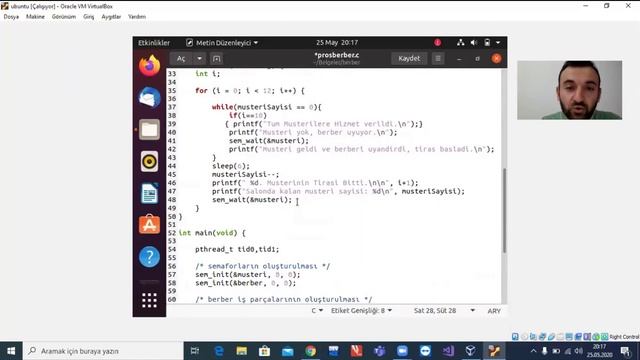Open VirtualBox Görünüm menu

[x=64, y=17]
